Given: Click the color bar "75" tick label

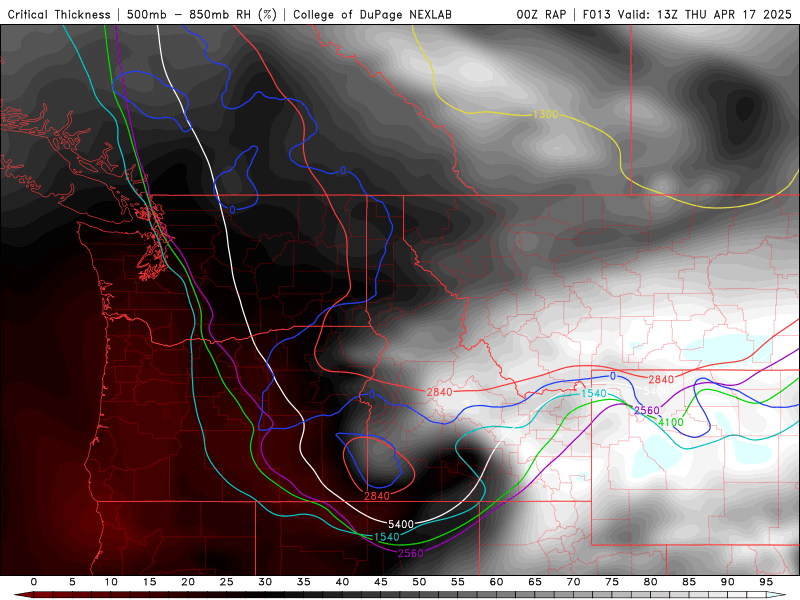Looking at the screenshot, I should click(x=612, y=582).
